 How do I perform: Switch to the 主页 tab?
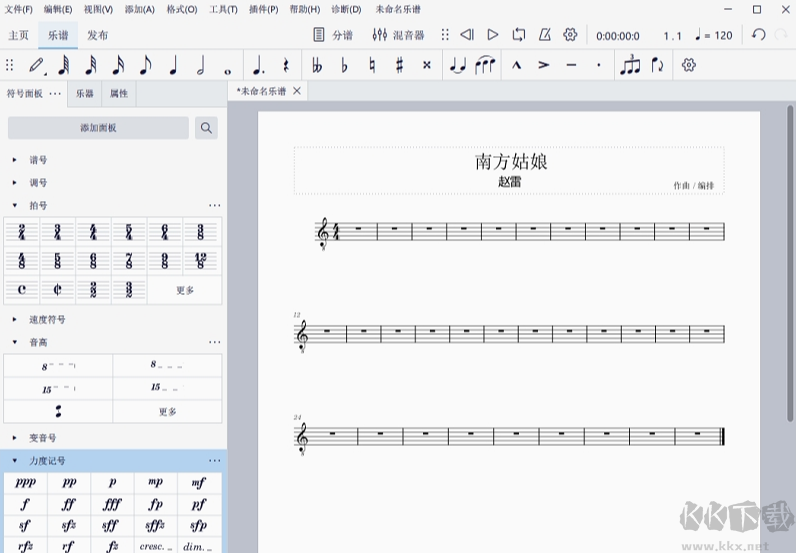[x=18, y=35]
